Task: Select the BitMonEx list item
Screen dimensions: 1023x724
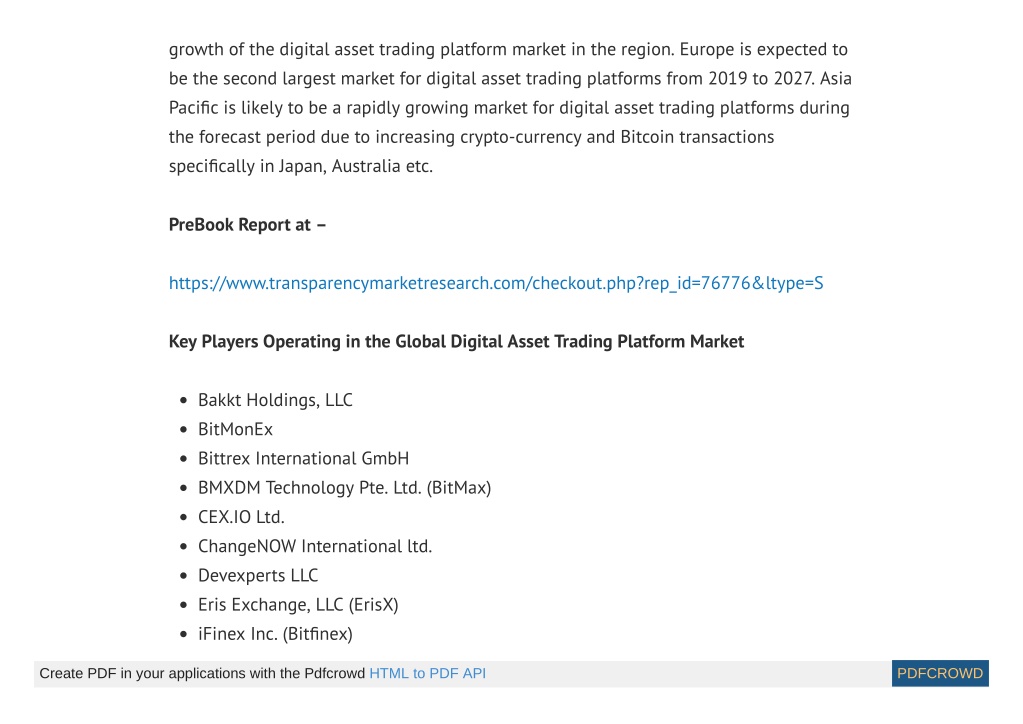Action: click(236, 429)
